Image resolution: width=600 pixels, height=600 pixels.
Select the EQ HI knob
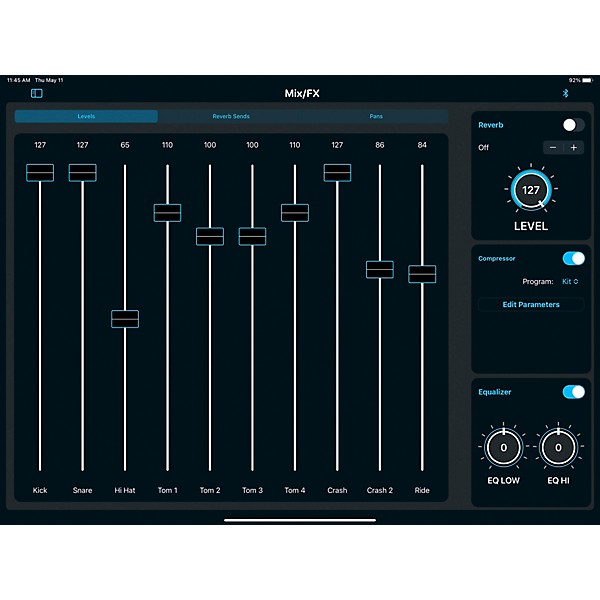[559, 447]
